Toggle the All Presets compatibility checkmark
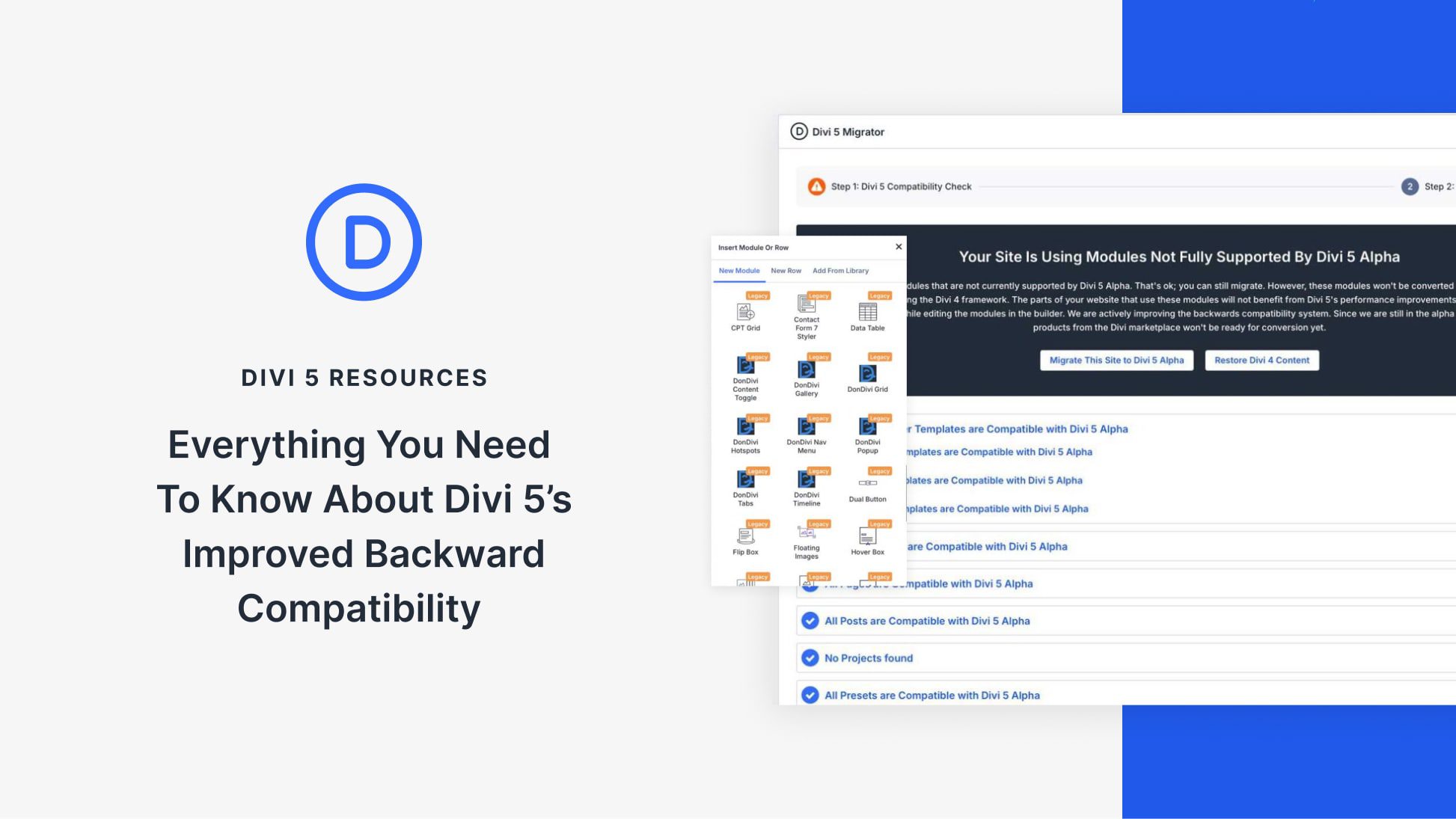Screen dimensions: 1456x819 coord(810,695)
